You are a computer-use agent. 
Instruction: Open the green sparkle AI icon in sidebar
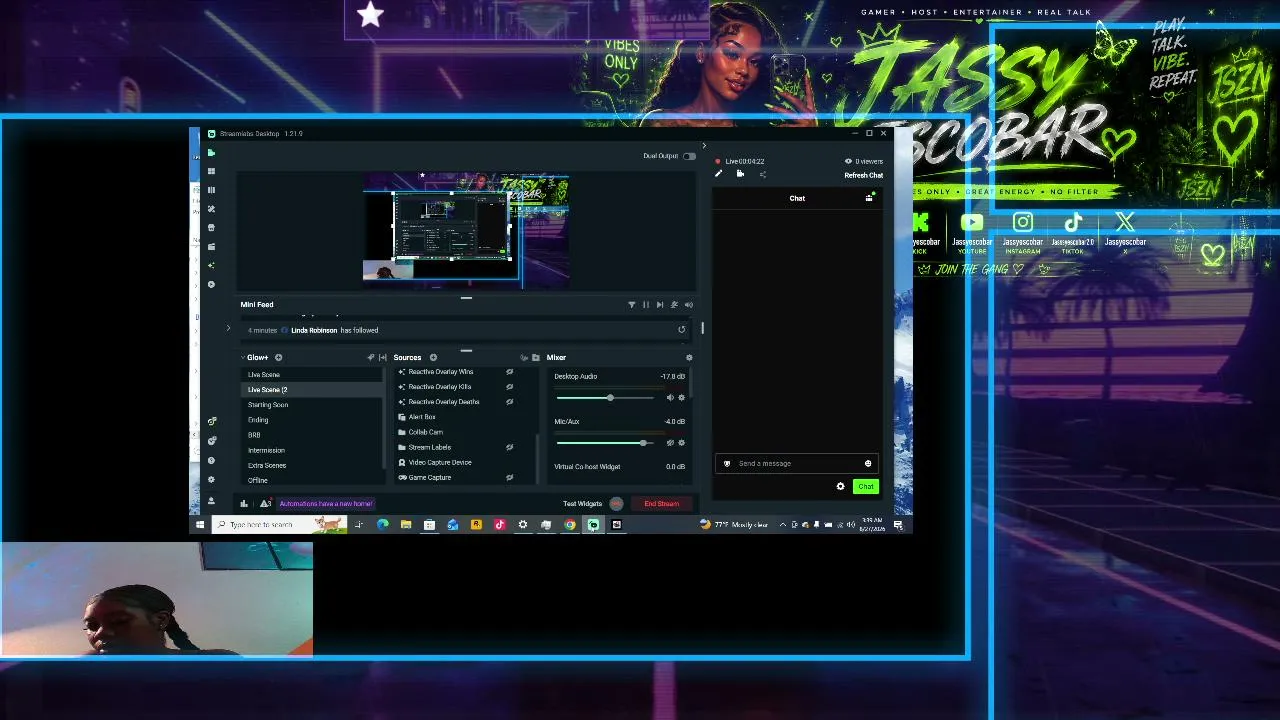[211, 265]
